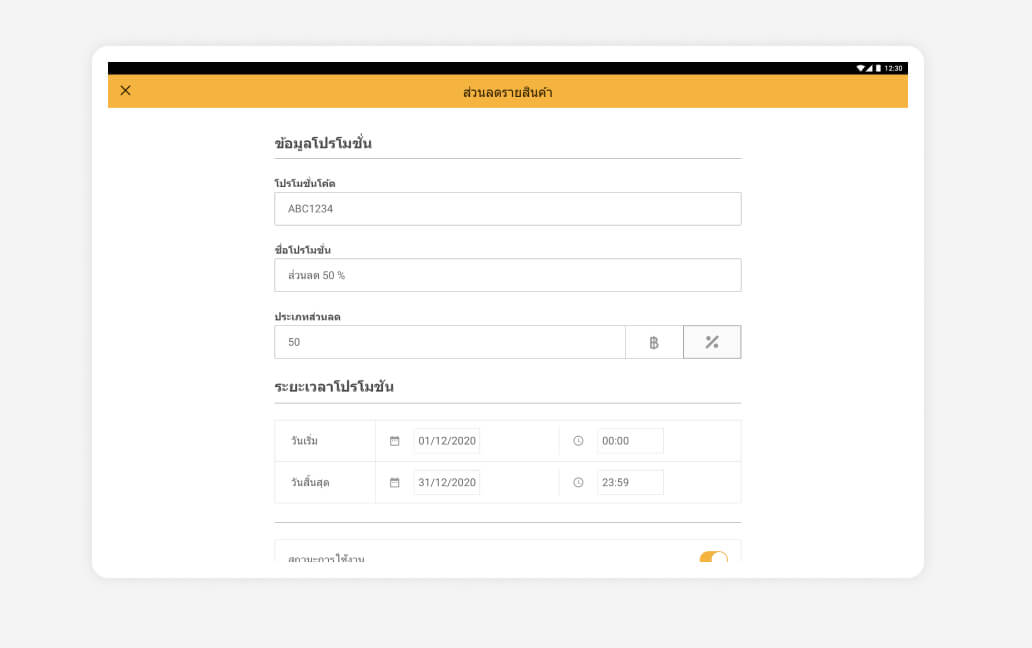The image size is (1032, 648).
Task: Click the calendar icon in the วันเริ่ม row
Action: [395, 441]
